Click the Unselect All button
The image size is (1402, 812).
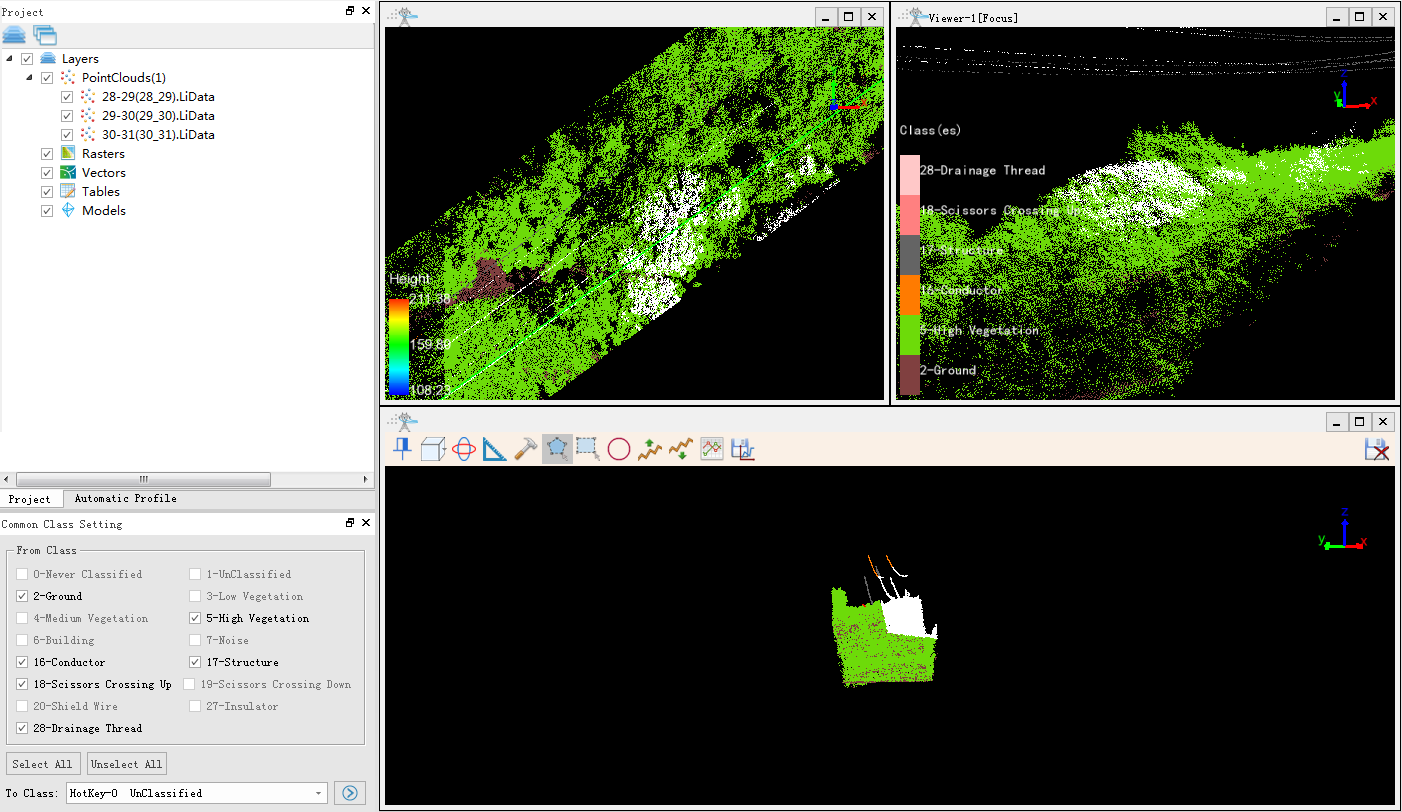click(x=126, y=764)
